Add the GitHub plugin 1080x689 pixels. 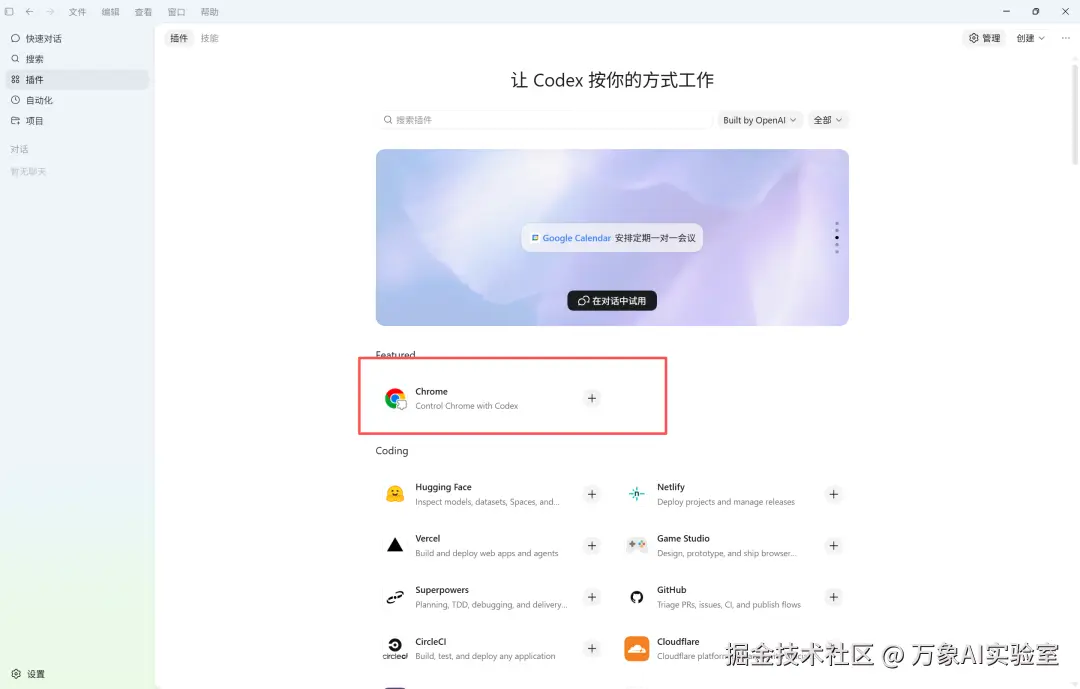click(x=833, y=597)
